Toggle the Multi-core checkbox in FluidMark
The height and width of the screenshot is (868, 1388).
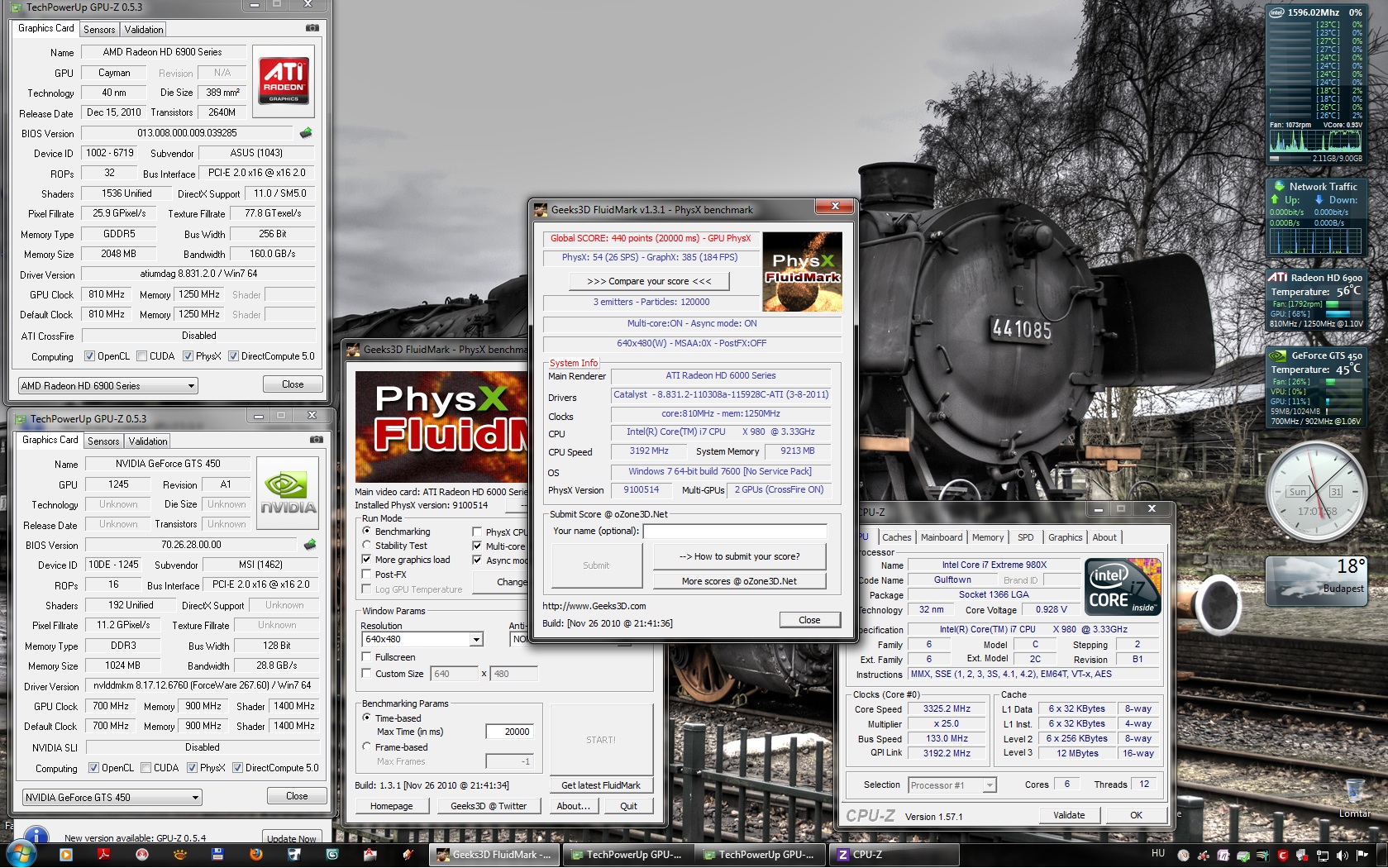[x=477, y=546]
